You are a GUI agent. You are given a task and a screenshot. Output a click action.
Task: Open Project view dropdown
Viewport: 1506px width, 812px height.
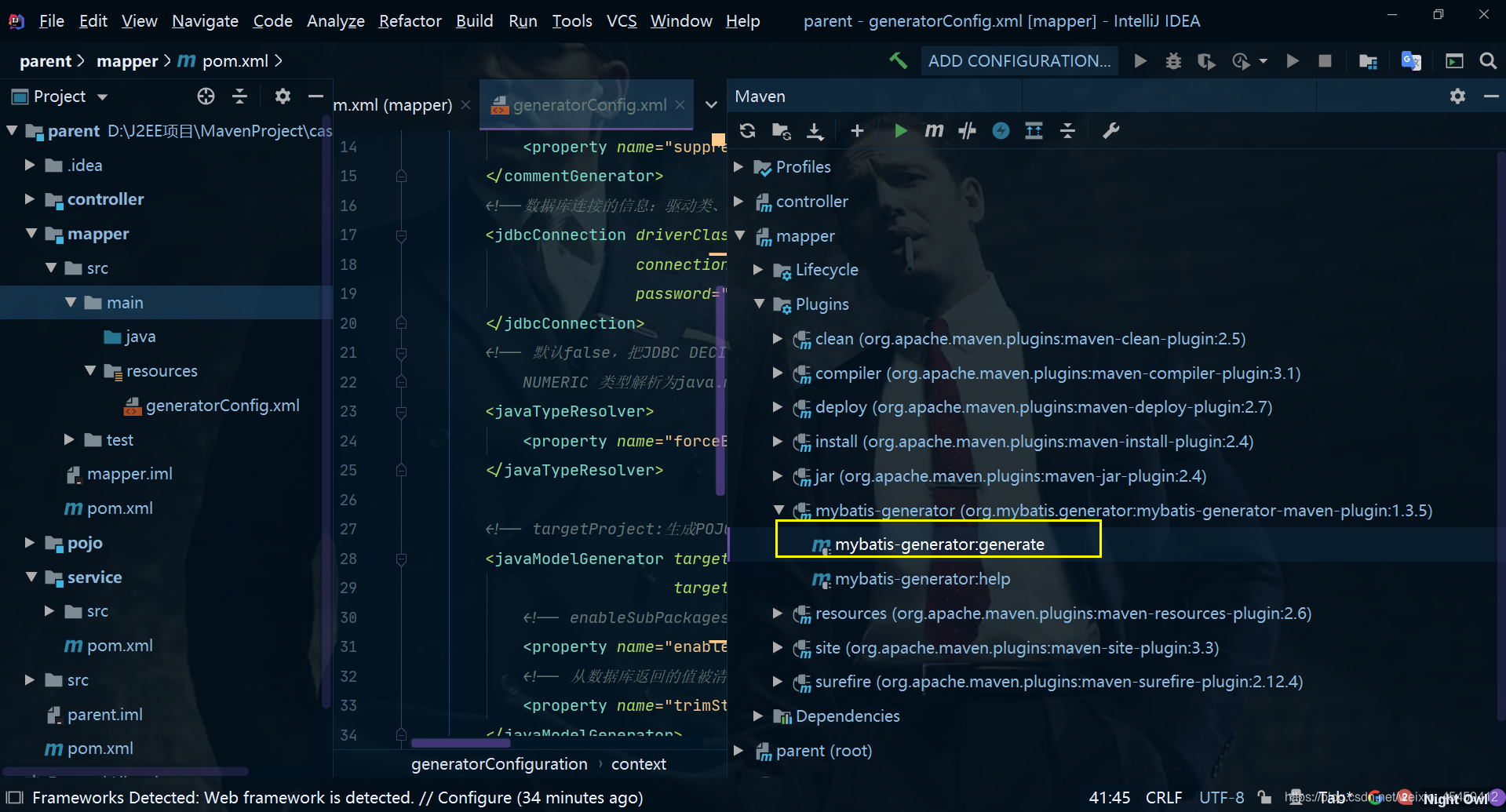coord(102,97)
